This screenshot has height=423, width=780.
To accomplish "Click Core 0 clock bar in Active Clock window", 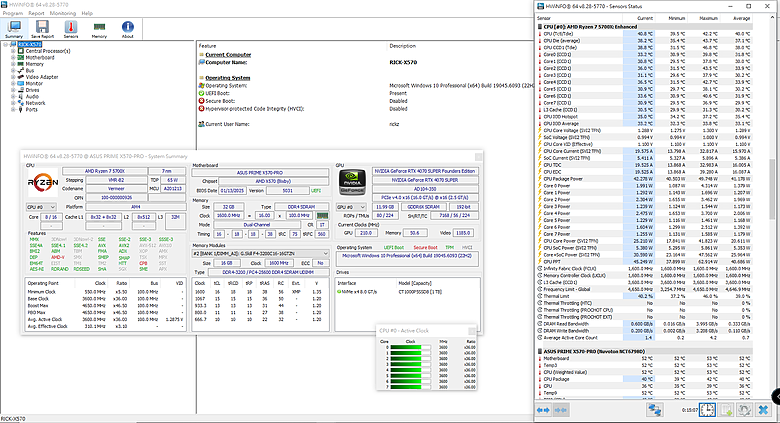I will [410, 347].
